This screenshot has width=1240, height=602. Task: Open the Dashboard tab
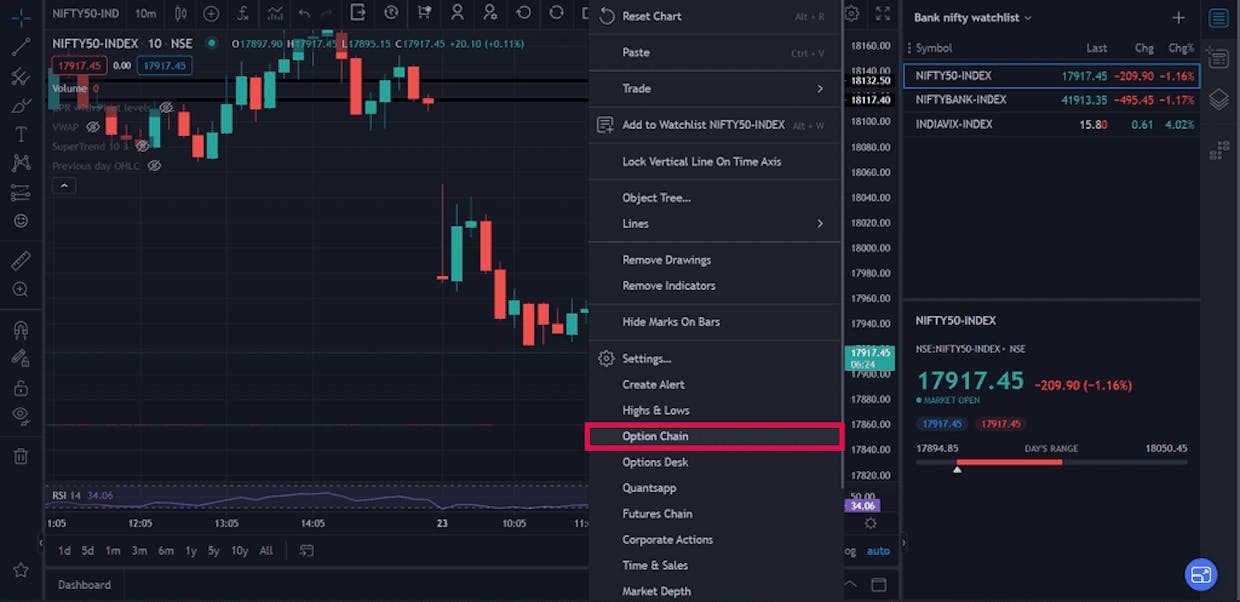point(84,585)
